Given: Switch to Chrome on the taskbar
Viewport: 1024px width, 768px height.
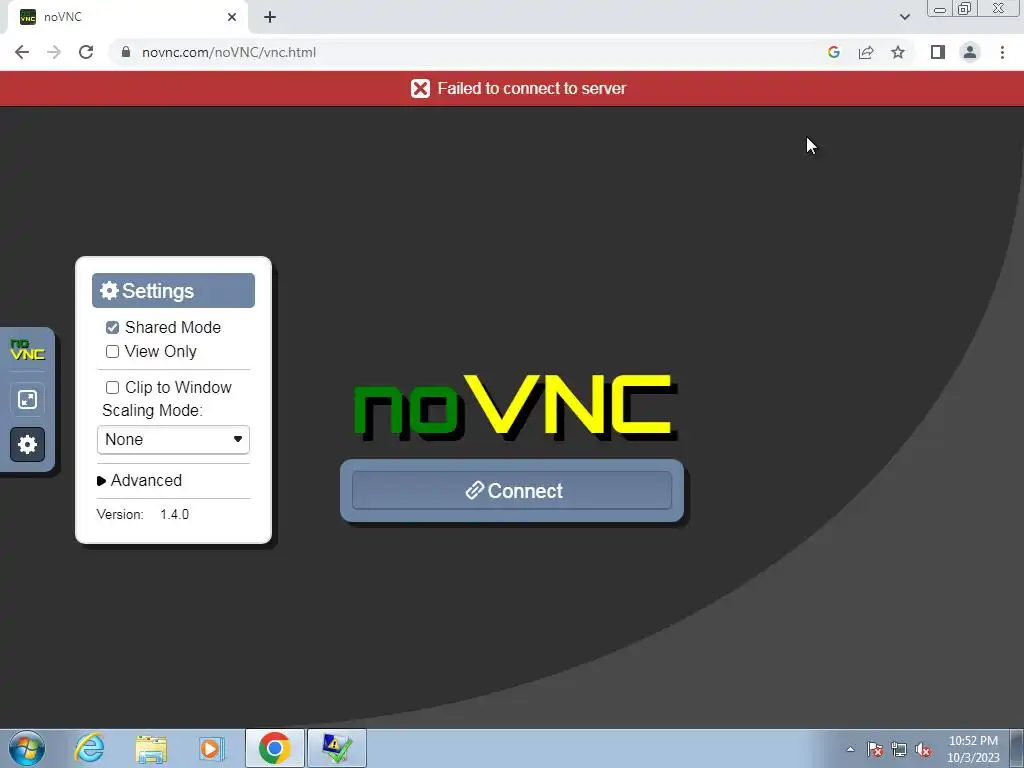Looking at the screenshot, I should [275, 748].
